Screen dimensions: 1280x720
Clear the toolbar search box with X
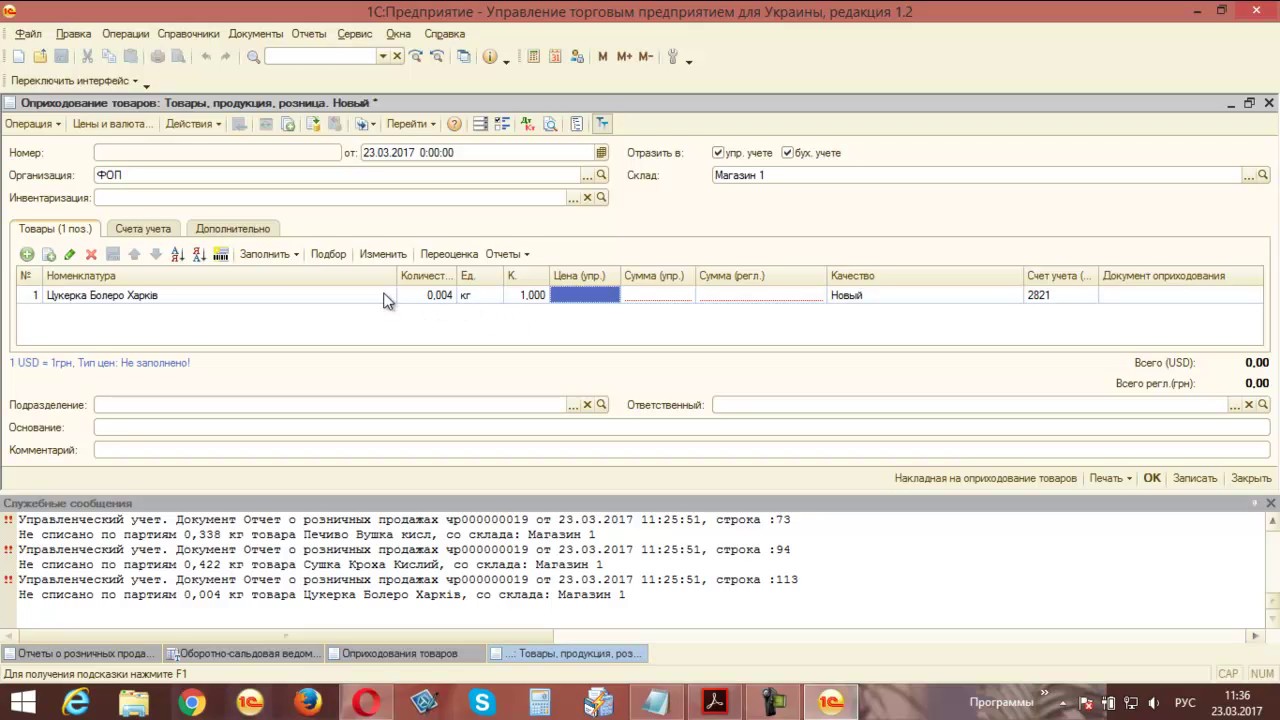pyautogui.click(x=397, y=57)
